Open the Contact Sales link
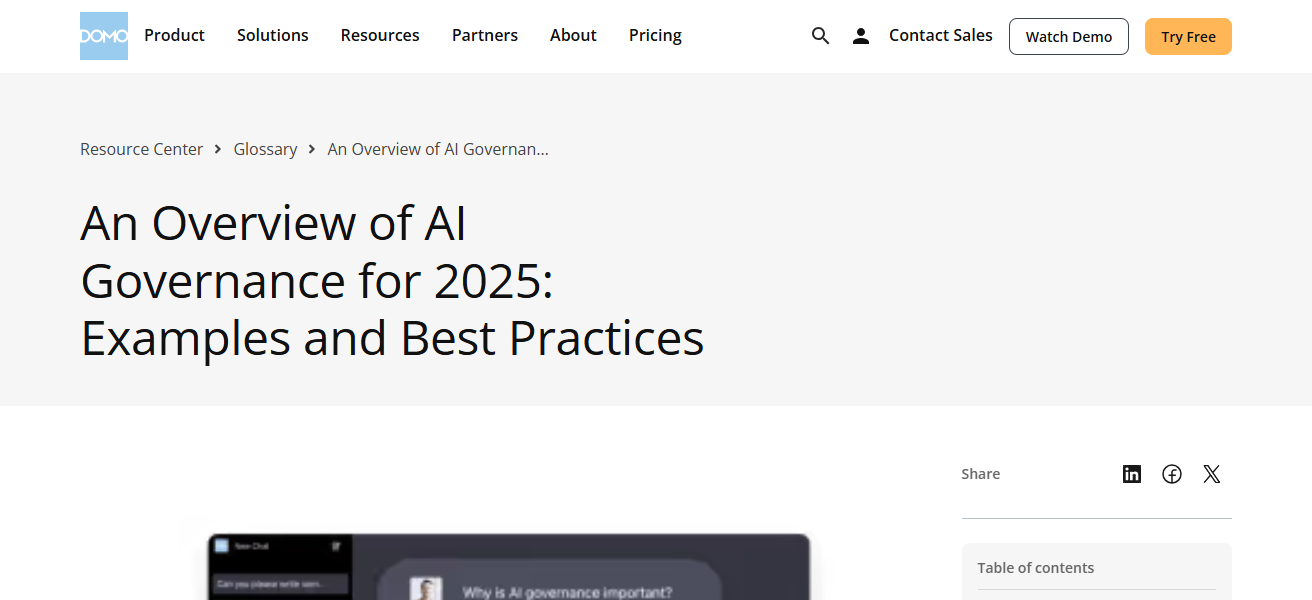The image size is (1312, 600). (940, 35)
